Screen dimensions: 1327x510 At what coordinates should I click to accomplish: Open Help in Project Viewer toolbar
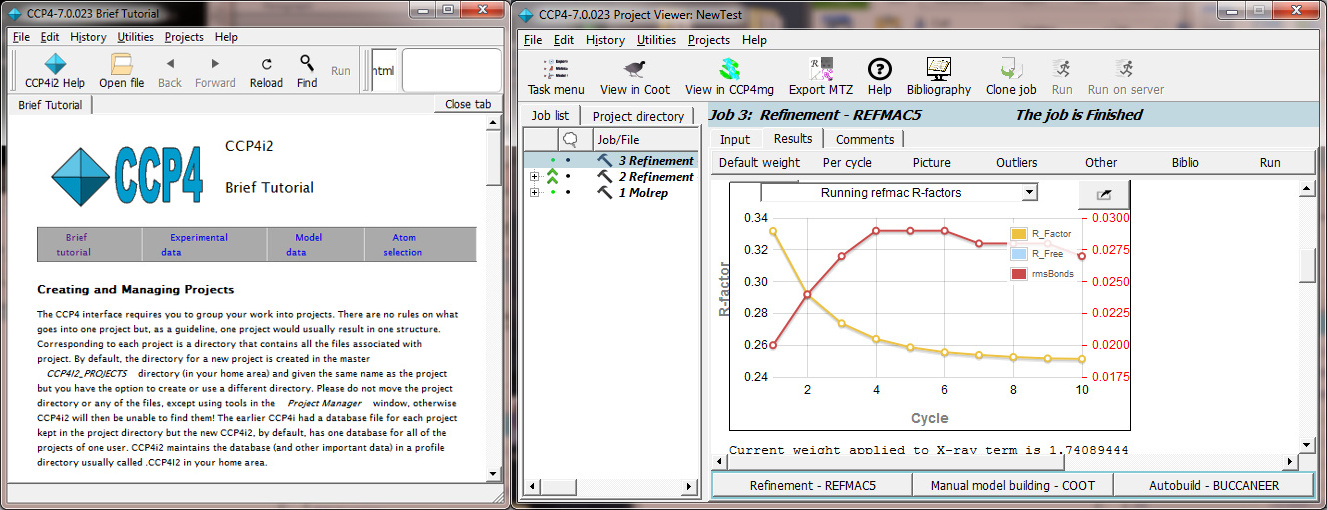(x=879, y=77)
